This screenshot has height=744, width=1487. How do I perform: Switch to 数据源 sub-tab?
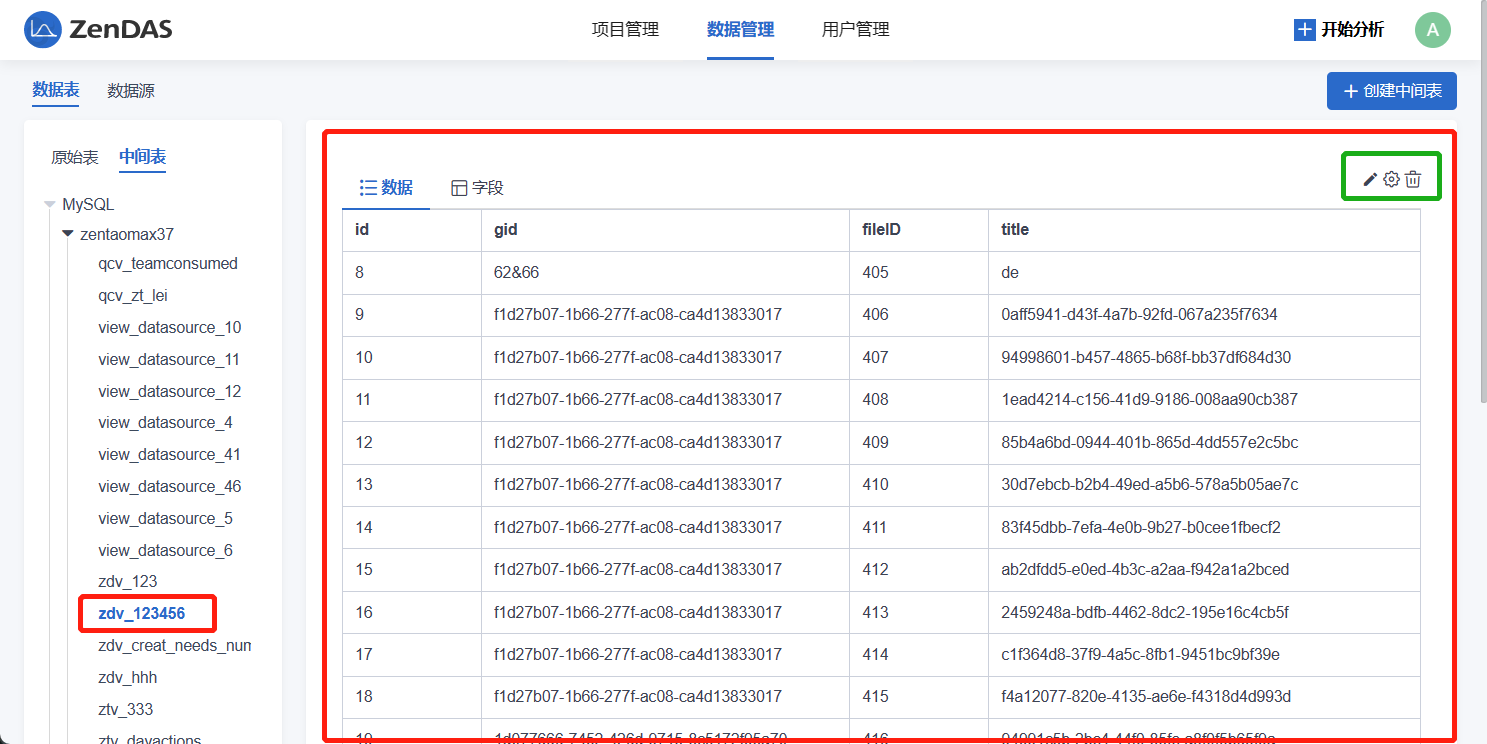(131, 91)
